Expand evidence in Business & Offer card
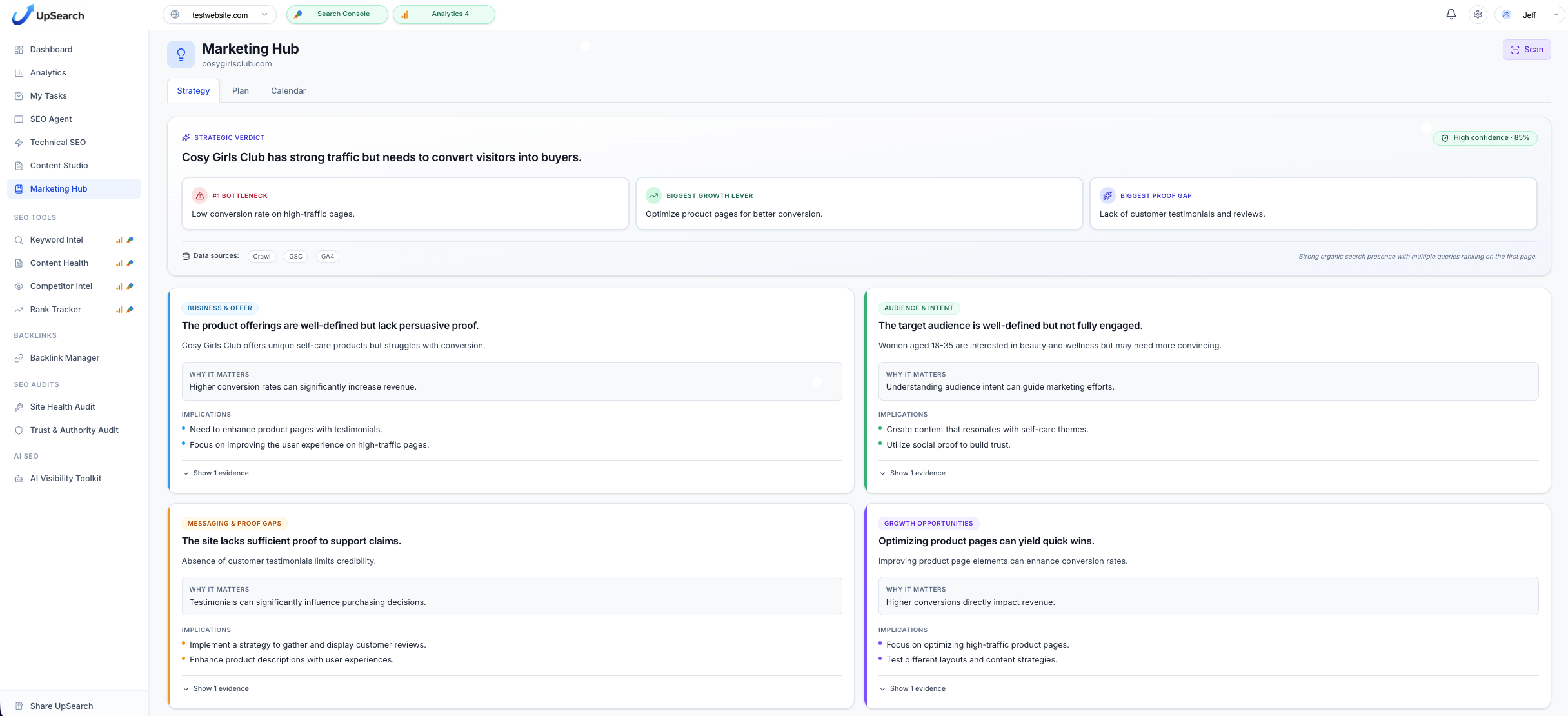This screenshot has width=1568, height=716. 216,473
